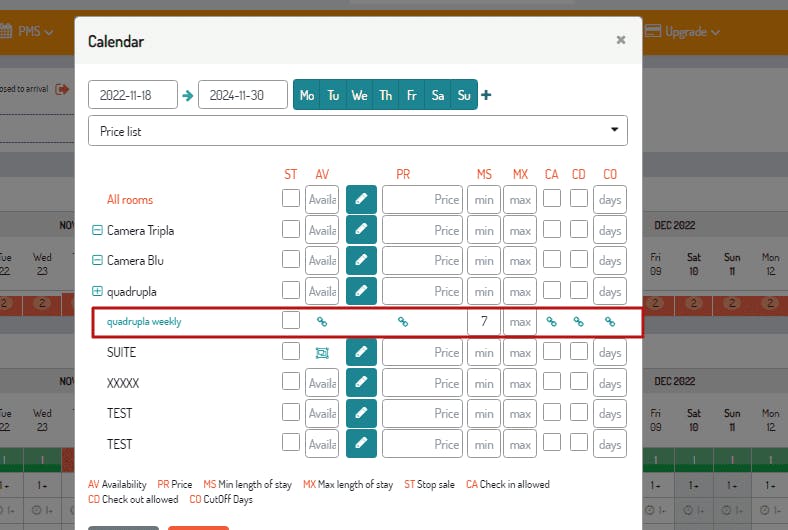Click the plus icon next to weekday buttons

[x=486, y=94]
